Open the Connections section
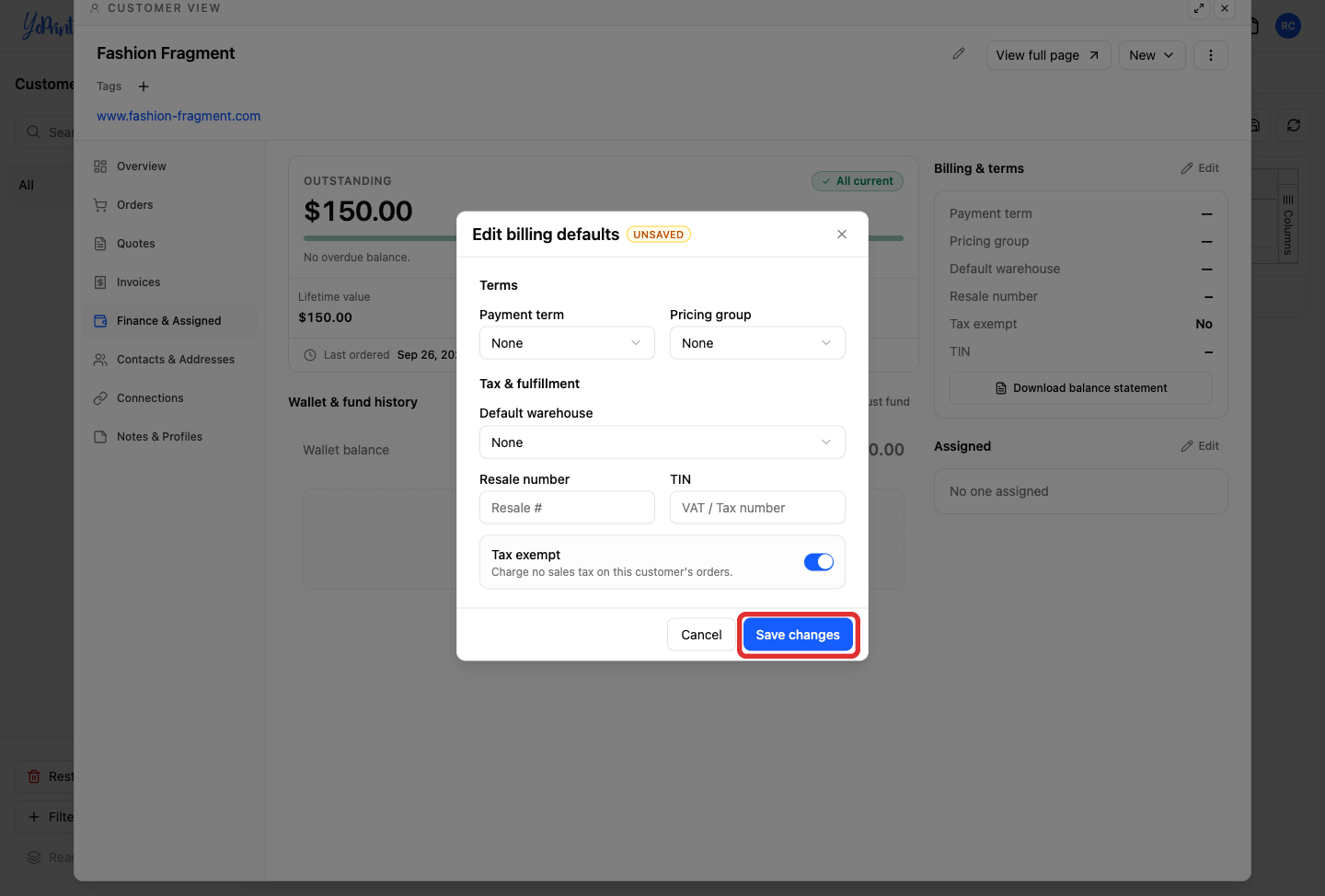Screen dimensions: 1325x896 click(170, 398)
